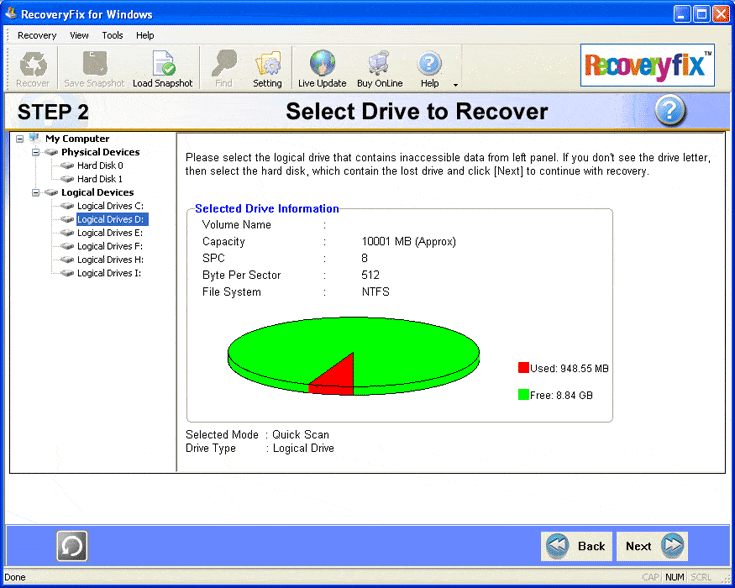Collapse the Logical Devices node
Screen dimensions: 735x588
pos(36,193)
